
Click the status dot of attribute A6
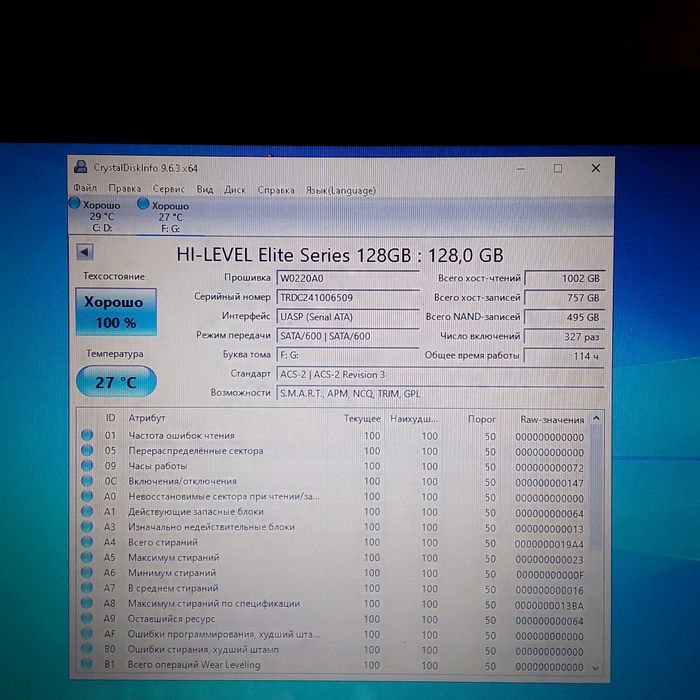[87, 572]
